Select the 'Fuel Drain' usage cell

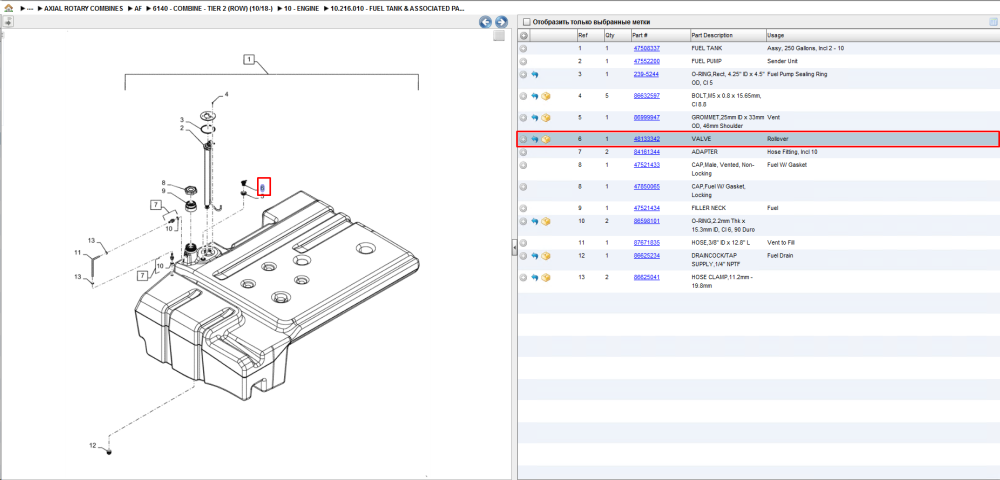781,256
